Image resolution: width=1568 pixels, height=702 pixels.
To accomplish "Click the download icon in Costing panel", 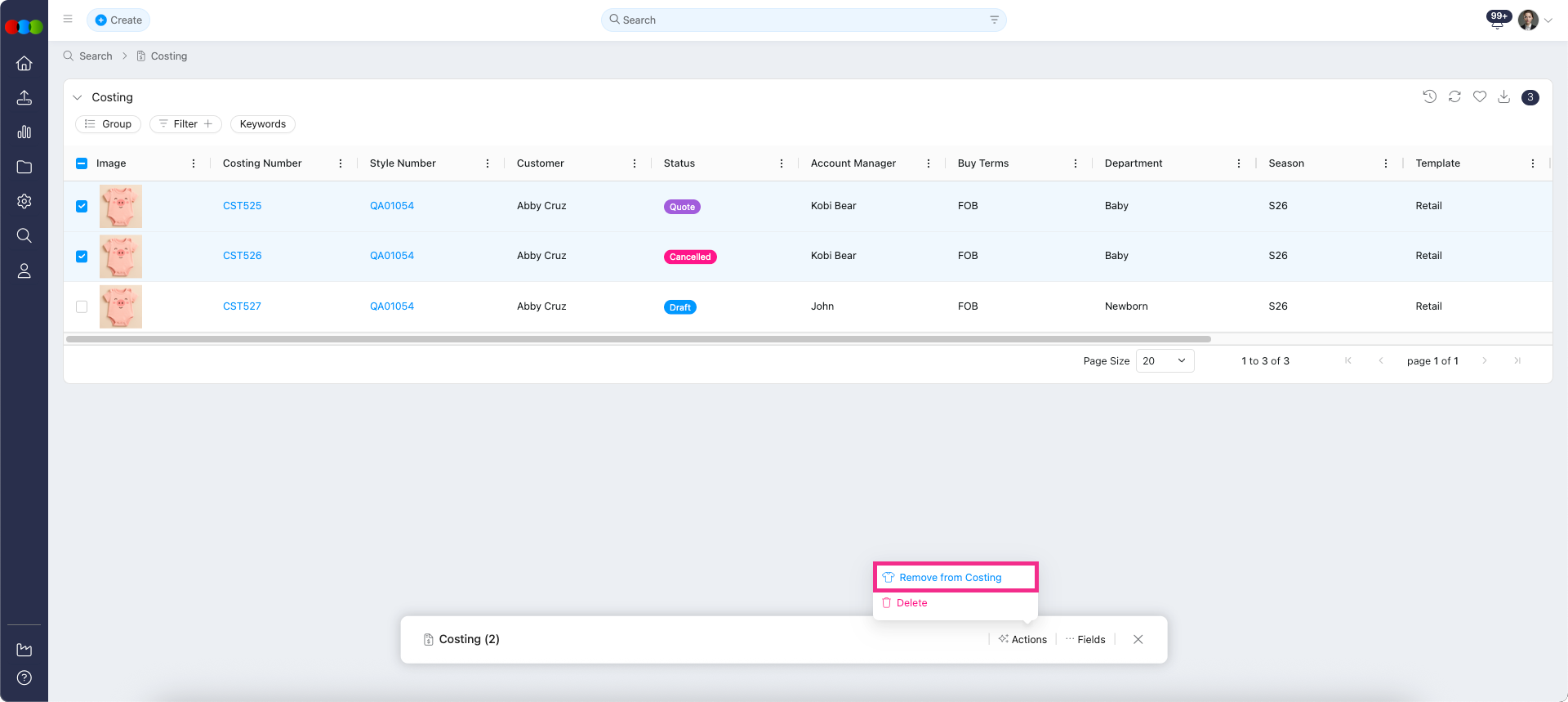I will coord(1503,96).
